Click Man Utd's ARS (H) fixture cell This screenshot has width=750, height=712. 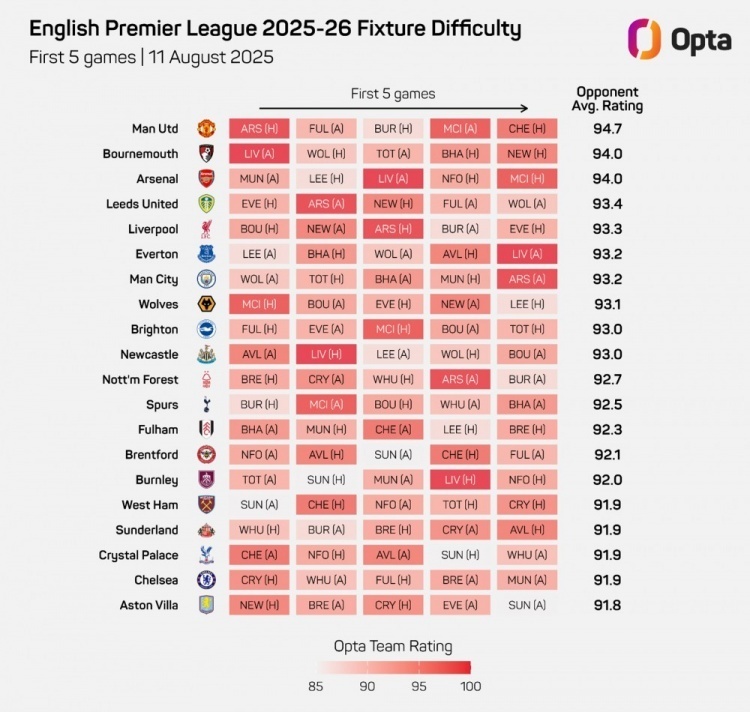[x=259, y=129]
